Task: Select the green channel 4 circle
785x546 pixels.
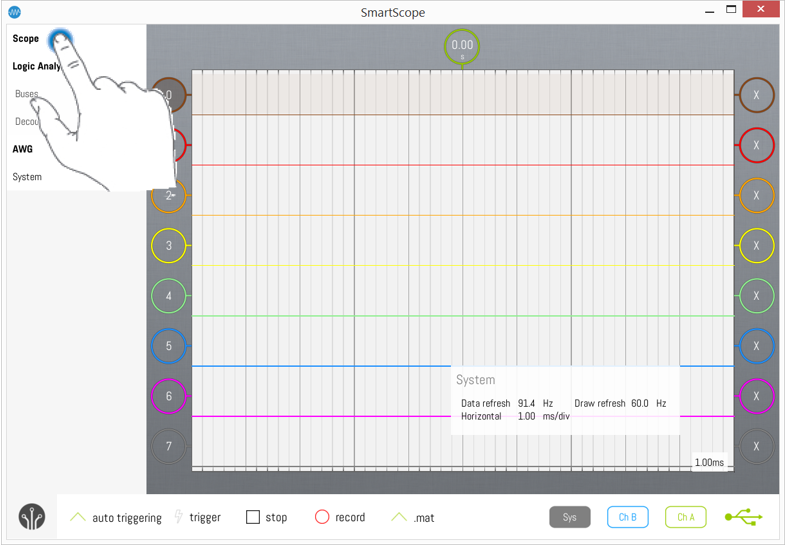Action: pyautogui.click(x=169, y=296)
